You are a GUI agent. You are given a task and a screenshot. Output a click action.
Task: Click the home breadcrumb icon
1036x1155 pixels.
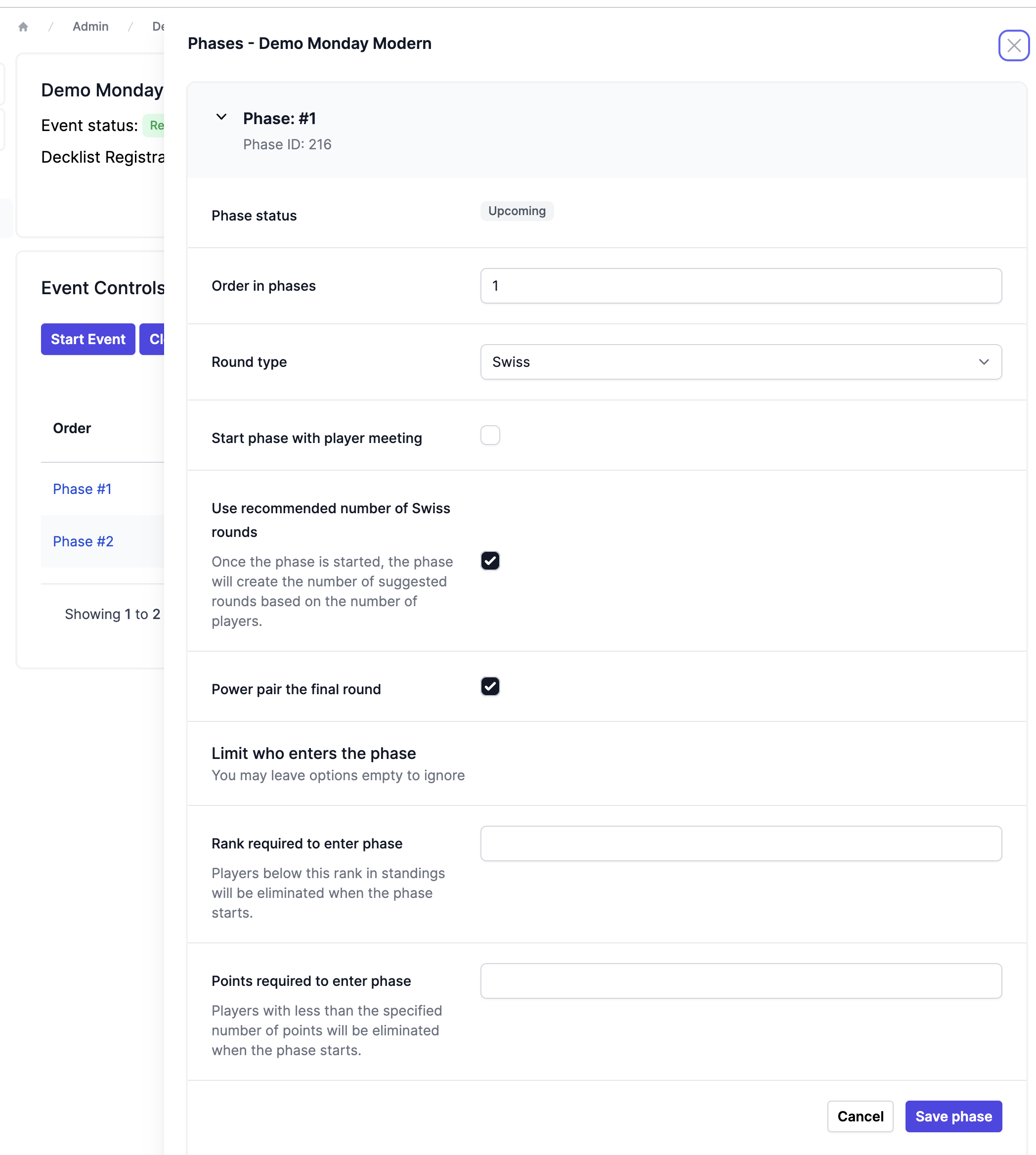point(23,27)
